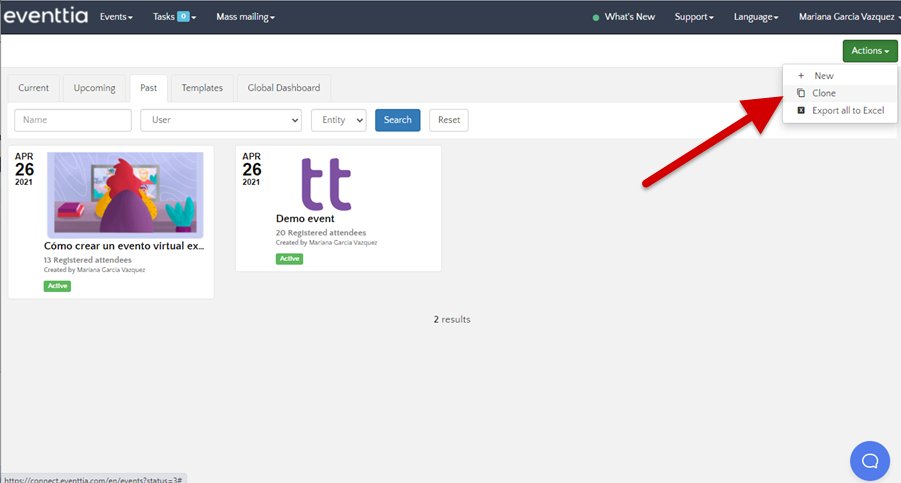Image resolution: width=901 pixels, height=483 pixels.
Task: Open the Events dropdown menu
Action: pos(116,17)
